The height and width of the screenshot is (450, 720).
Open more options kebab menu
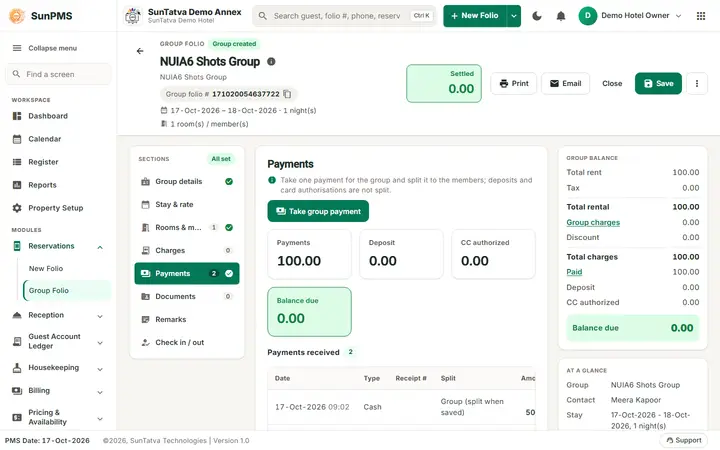697,84
